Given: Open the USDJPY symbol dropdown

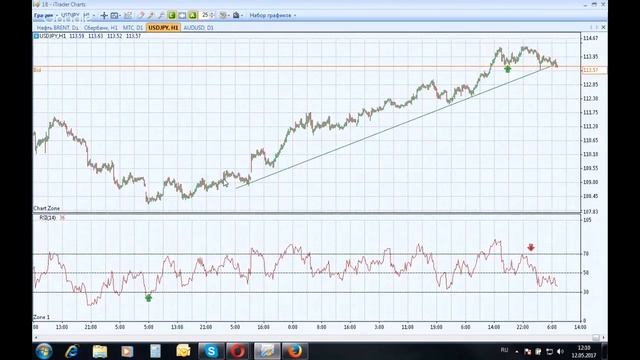Looking at the screenshot, I should tap(71, 15).
